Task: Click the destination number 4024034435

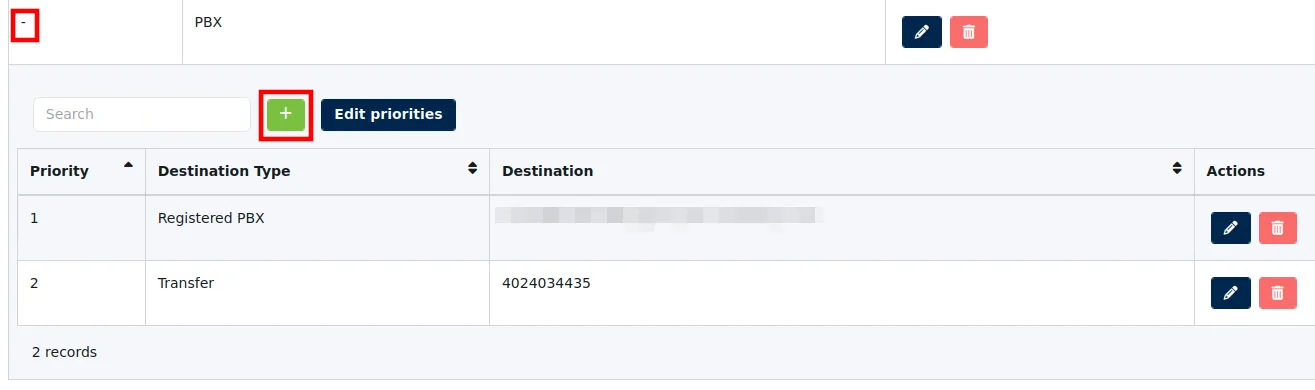Action: click(x=546, y=283)
